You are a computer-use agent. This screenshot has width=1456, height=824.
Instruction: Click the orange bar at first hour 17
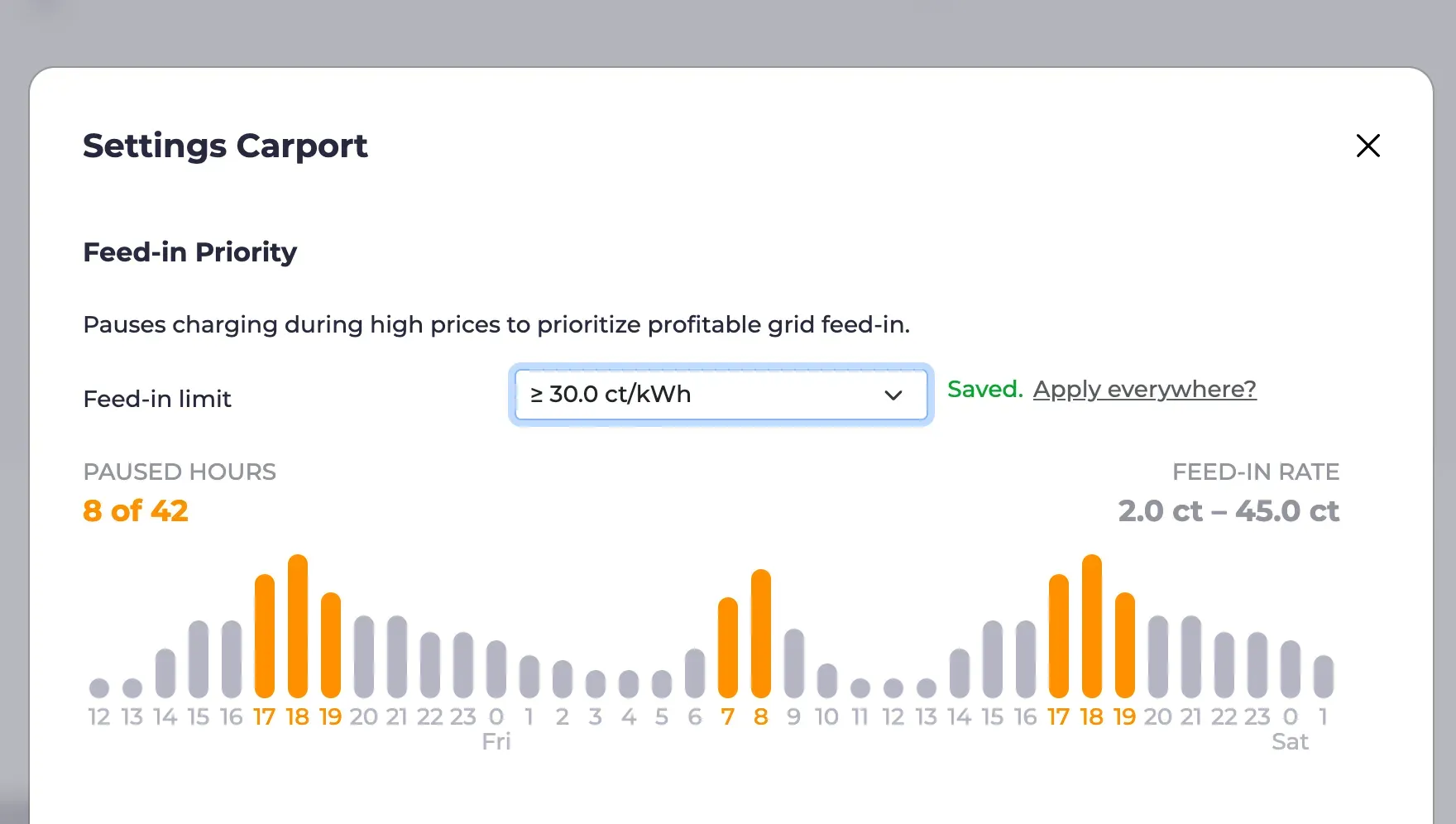coord(265,636)
